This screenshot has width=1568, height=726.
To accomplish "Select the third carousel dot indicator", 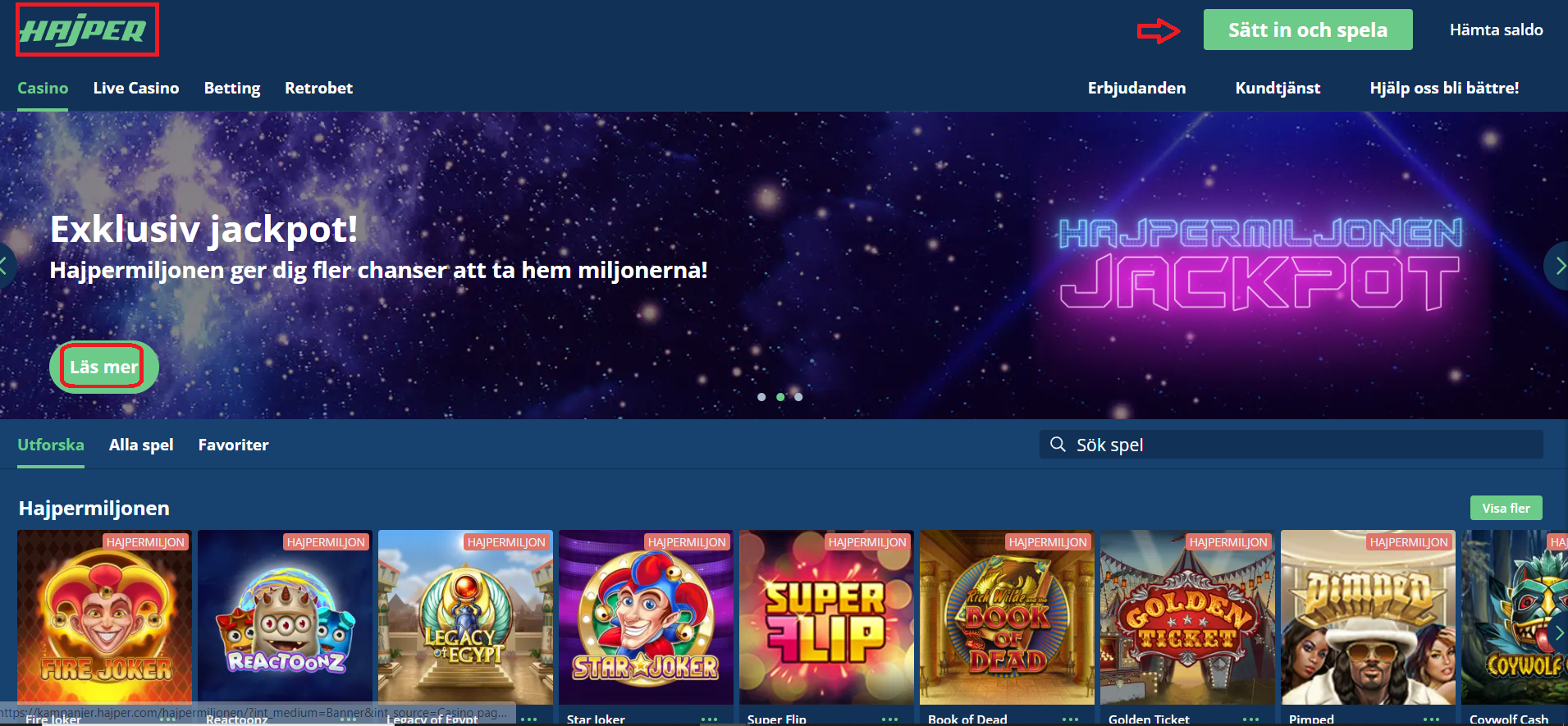I will point(798,397).
